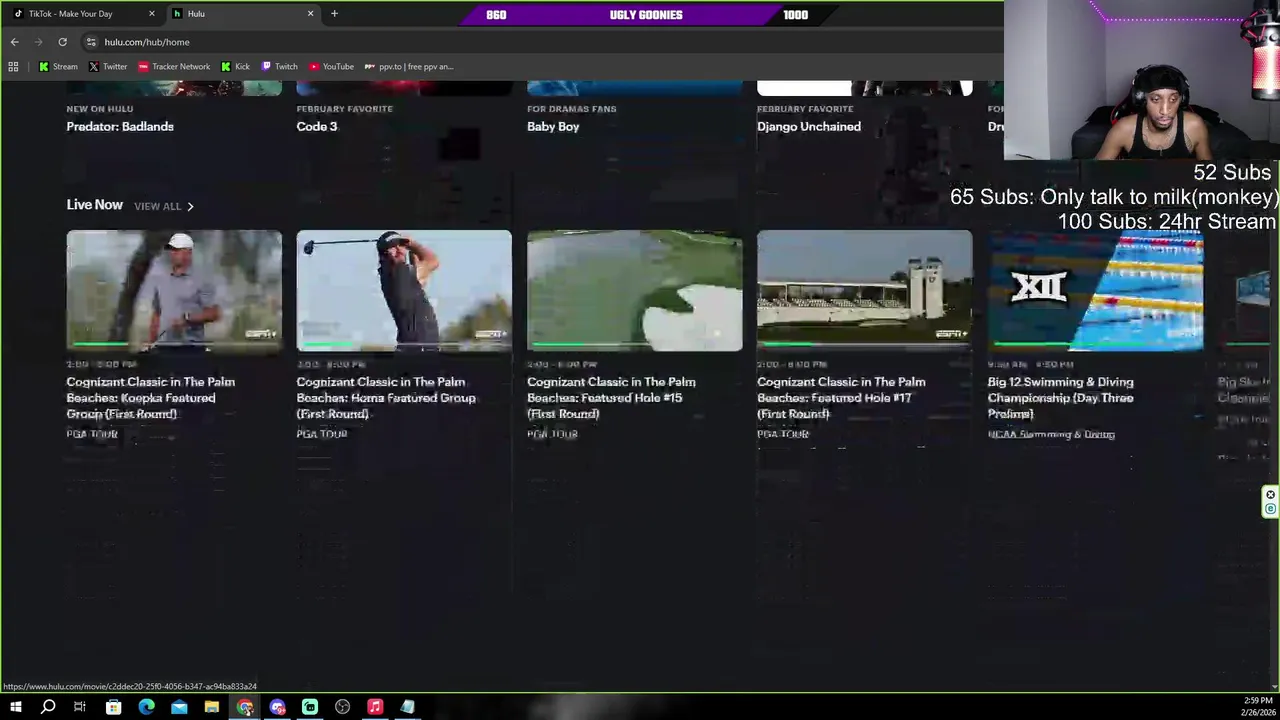Open Featured Hole #17 thumbnail
The image size is (1280, 720).
tap(865, 291)
